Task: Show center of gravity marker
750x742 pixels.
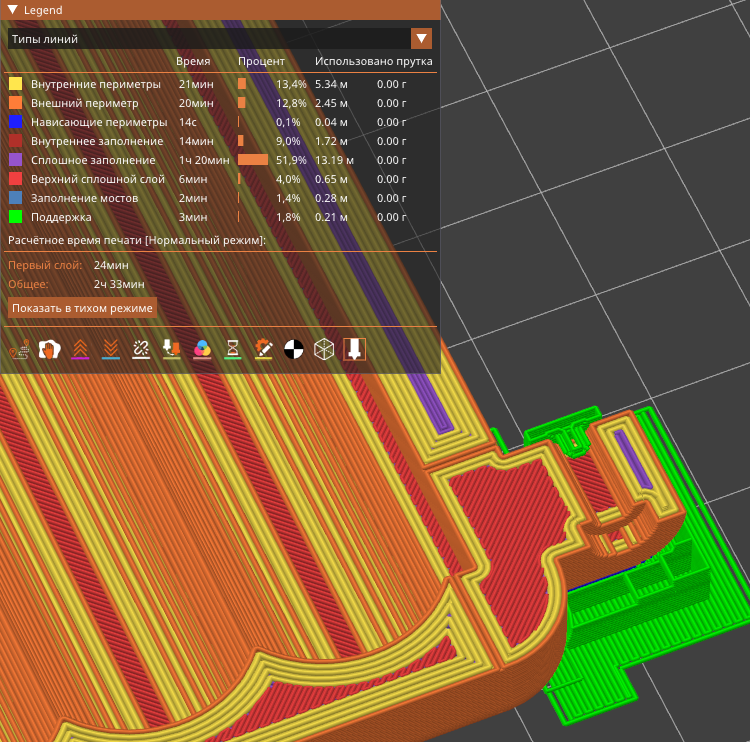Action: (294, 349)
